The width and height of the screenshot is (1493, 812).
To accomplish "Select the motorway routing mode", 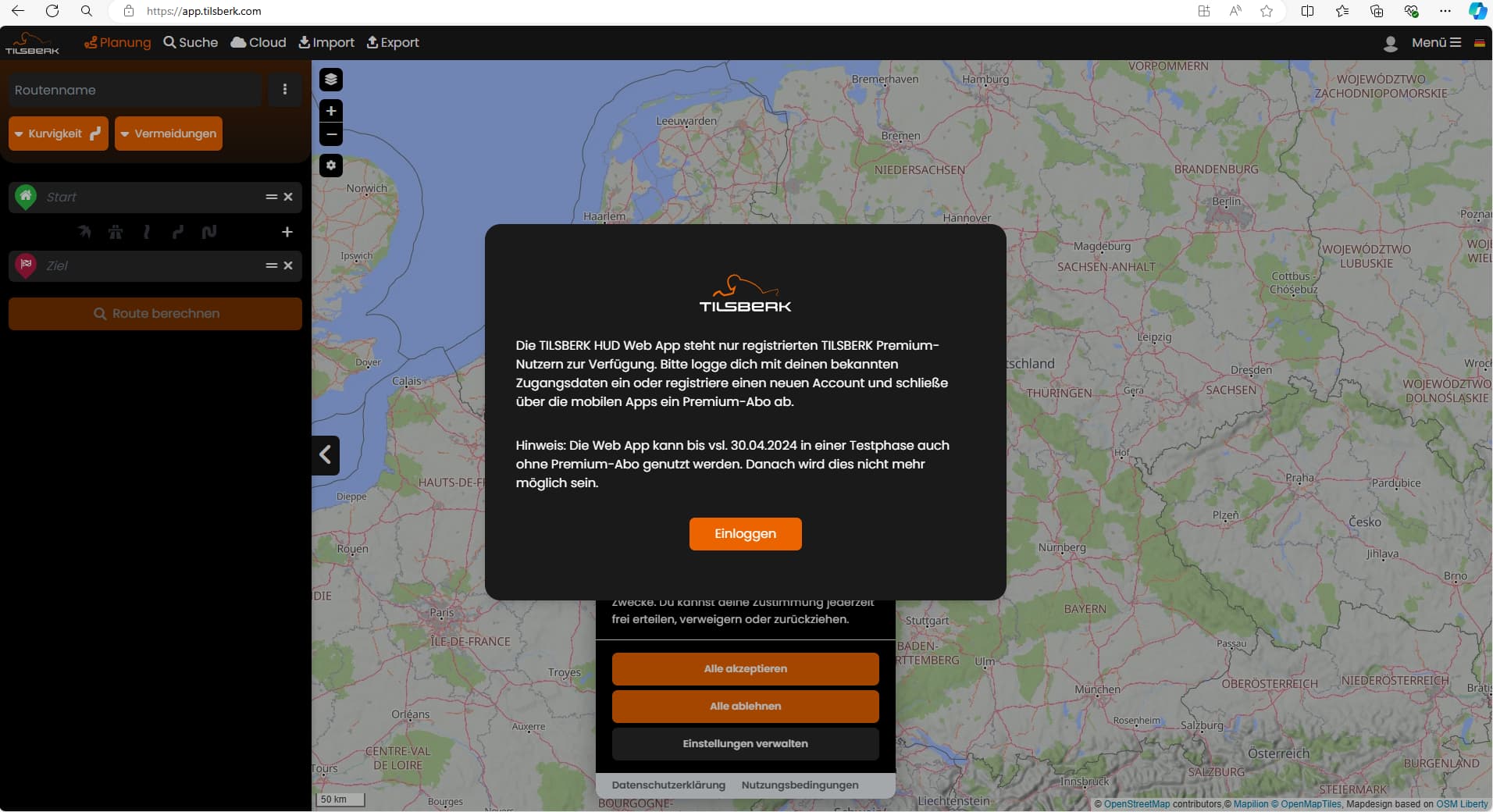I will coord(116,232).
